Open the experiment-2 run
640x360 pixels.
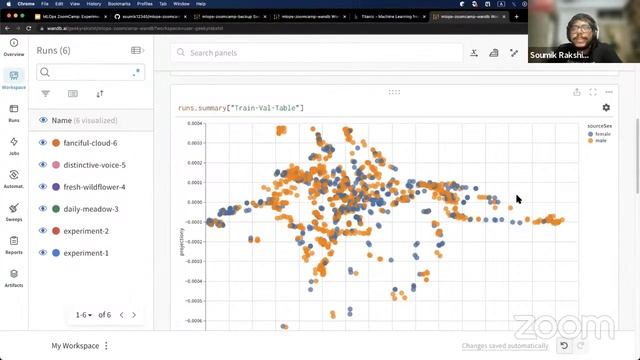[86, 231]
